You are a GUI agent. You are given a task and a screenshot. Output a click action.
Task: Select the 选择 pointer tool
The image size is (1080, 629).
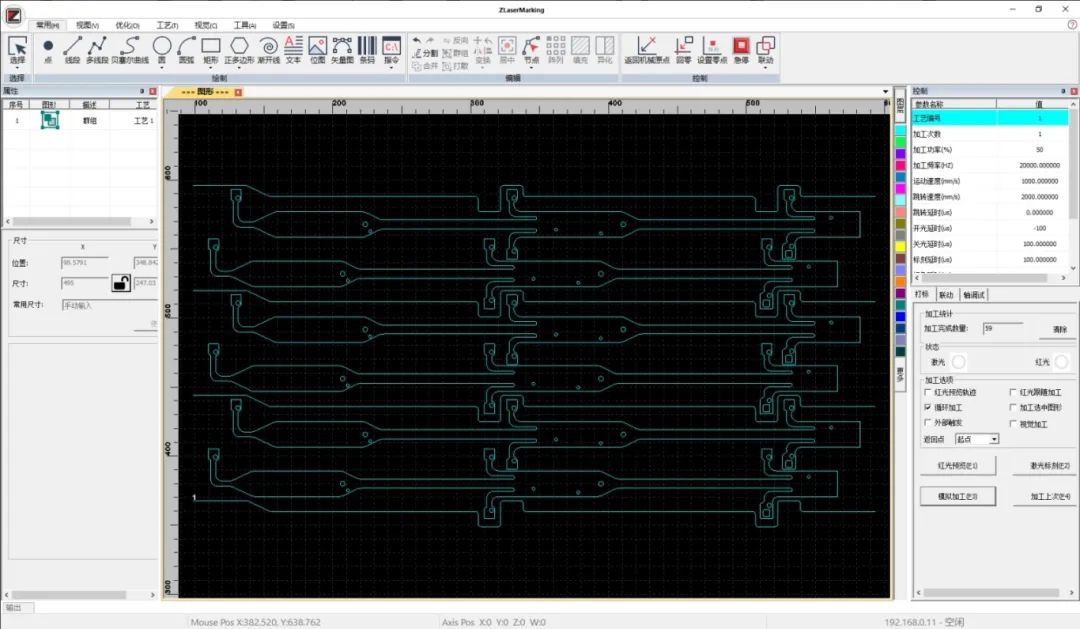[x=17, y=50]
